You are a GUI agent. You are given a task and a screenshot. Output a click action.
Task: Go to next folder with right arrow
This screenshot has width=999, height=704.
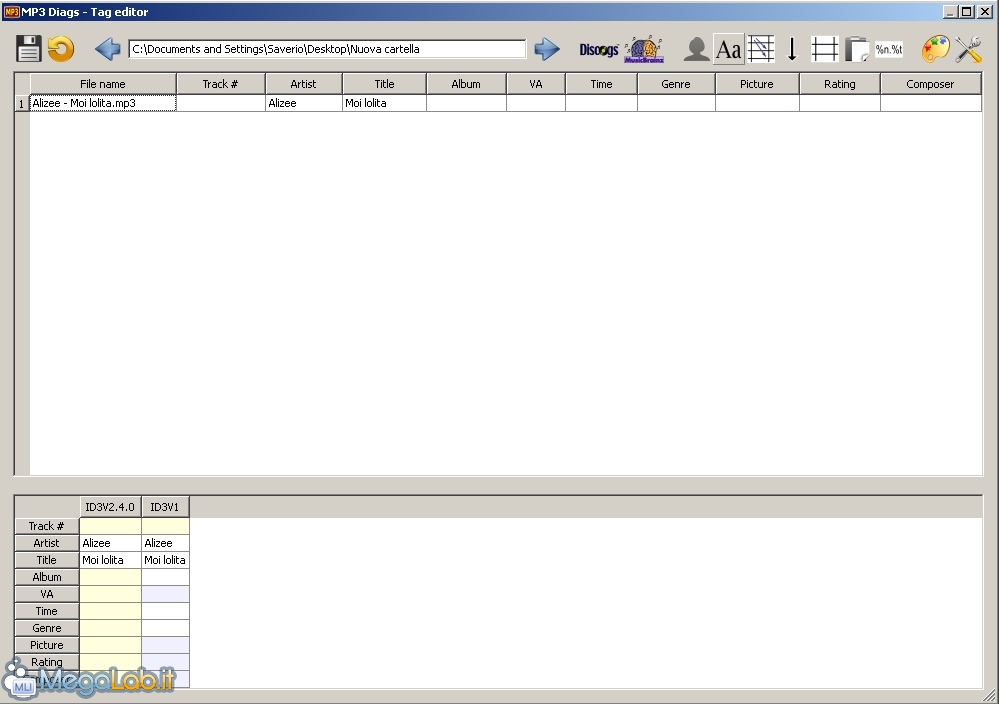pos(546,49)
